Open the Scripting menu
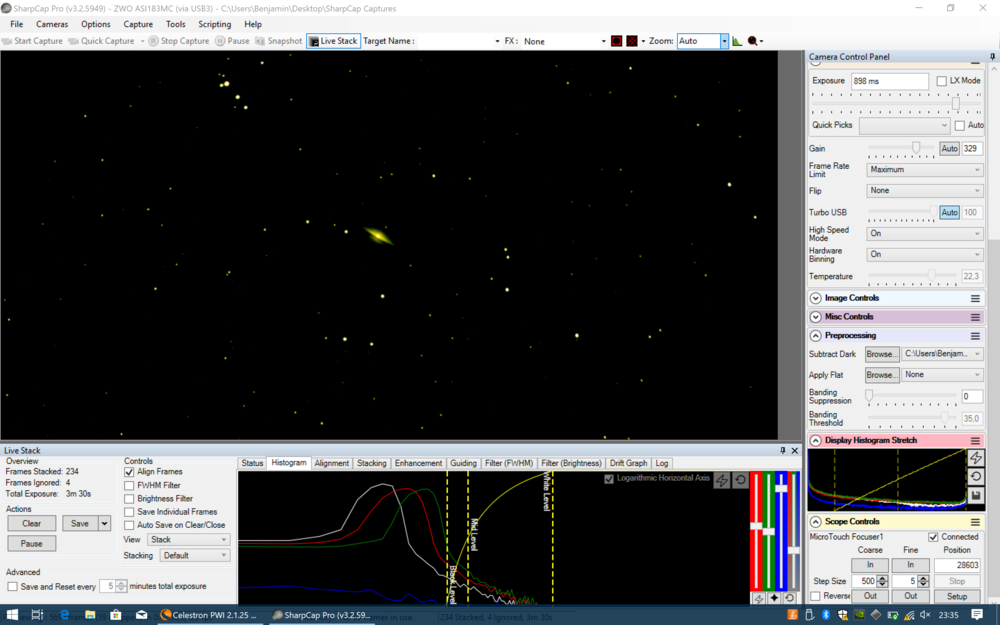 214,24
